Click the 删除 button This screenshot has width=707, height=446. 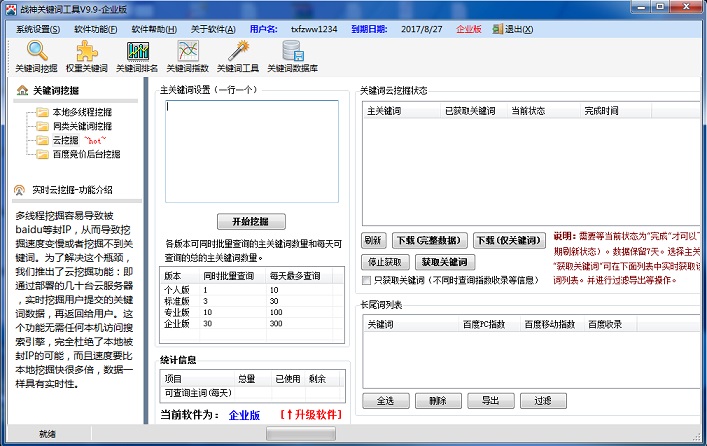tap(438, 400)
